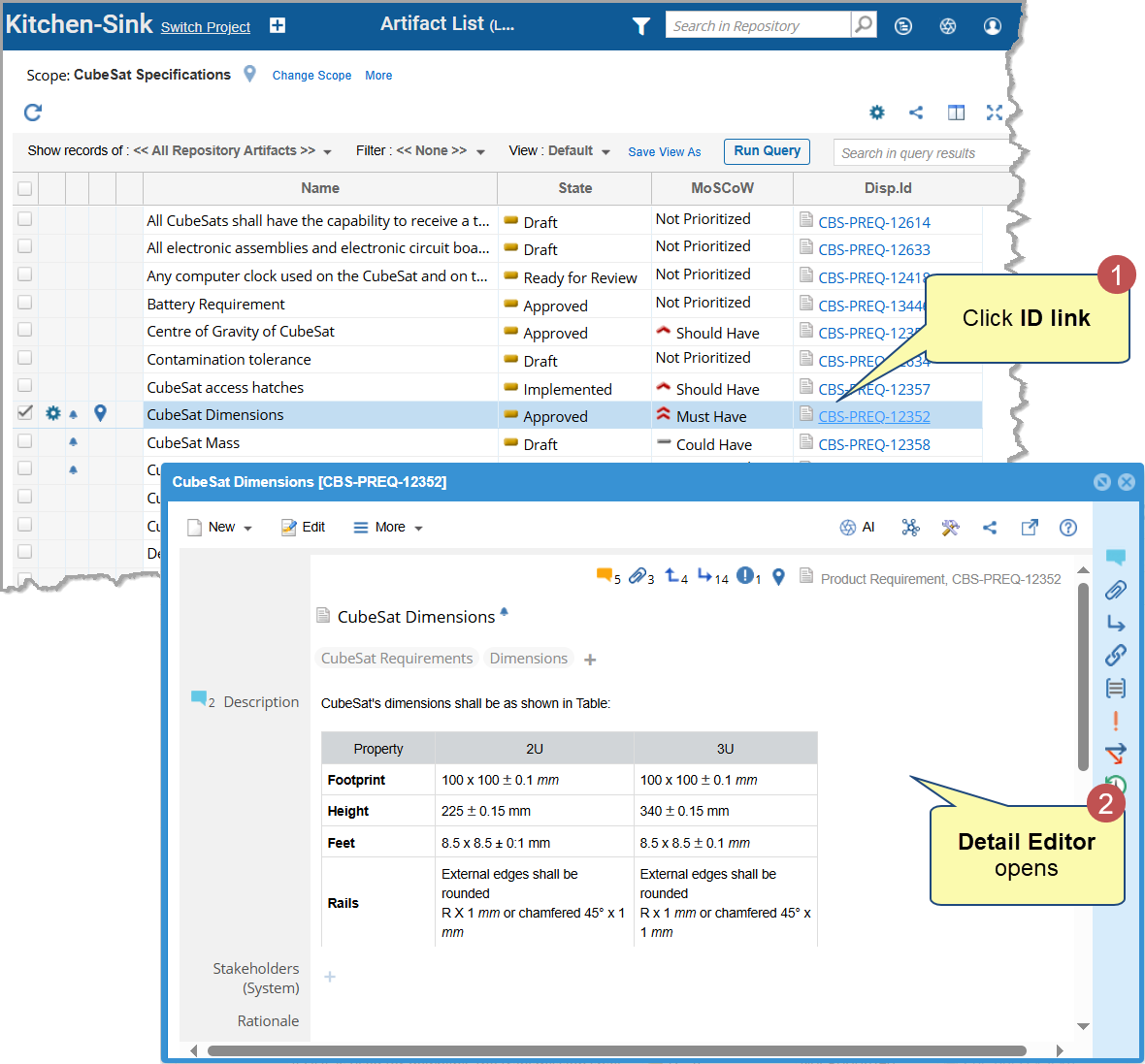Click the open in new window icon

(x=1030, y=528)
